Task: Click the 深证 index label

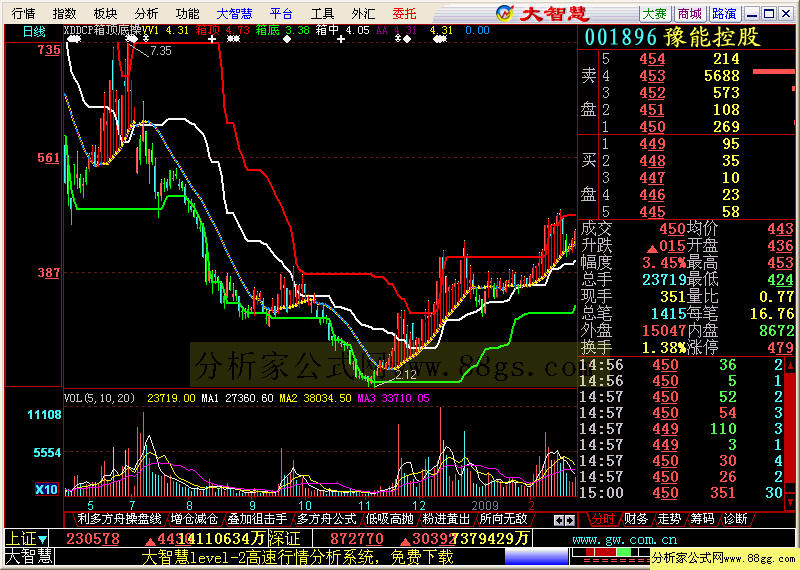Action: [x=284, y=538]
